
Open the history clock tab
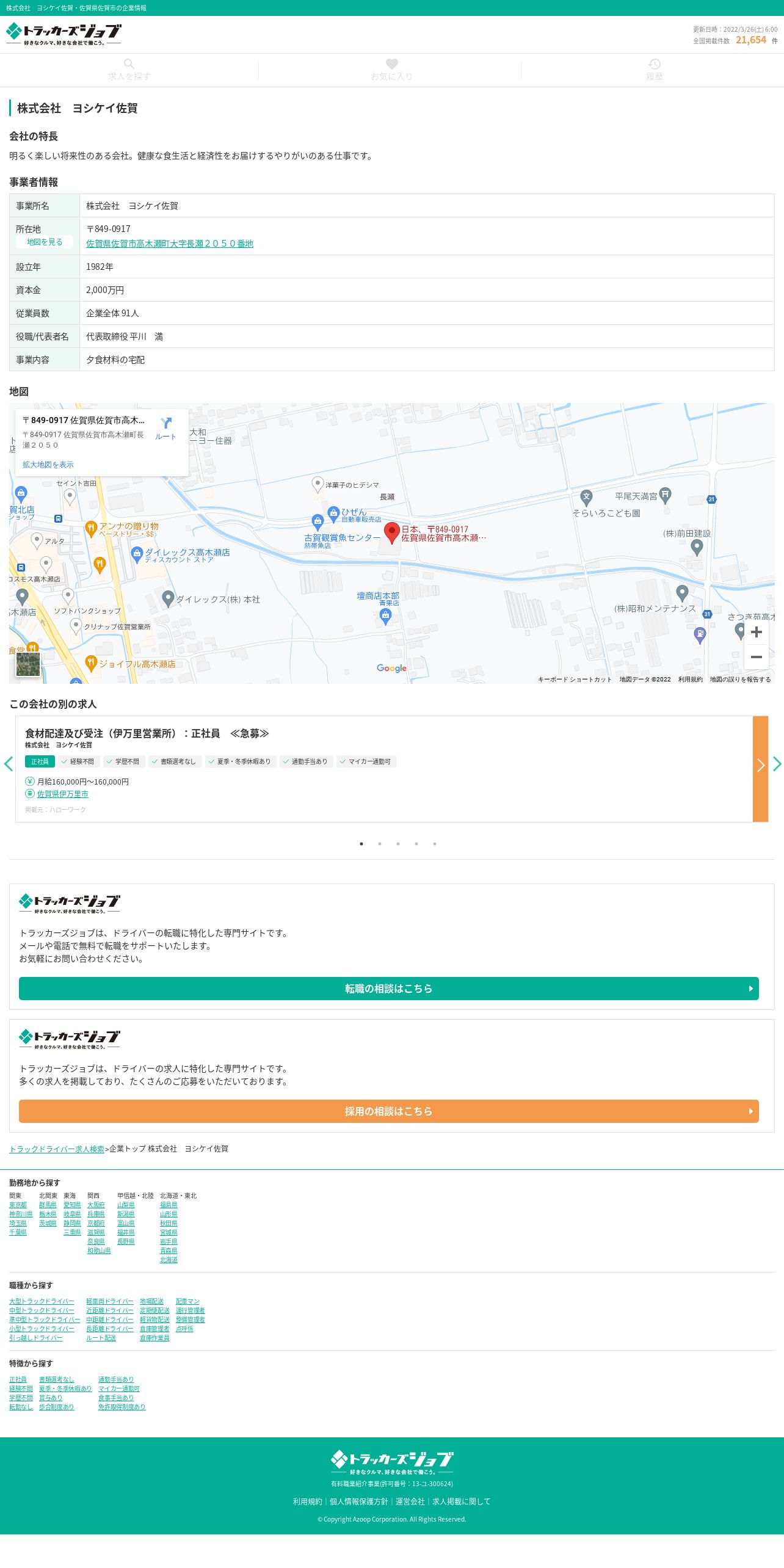pos(655,70)
